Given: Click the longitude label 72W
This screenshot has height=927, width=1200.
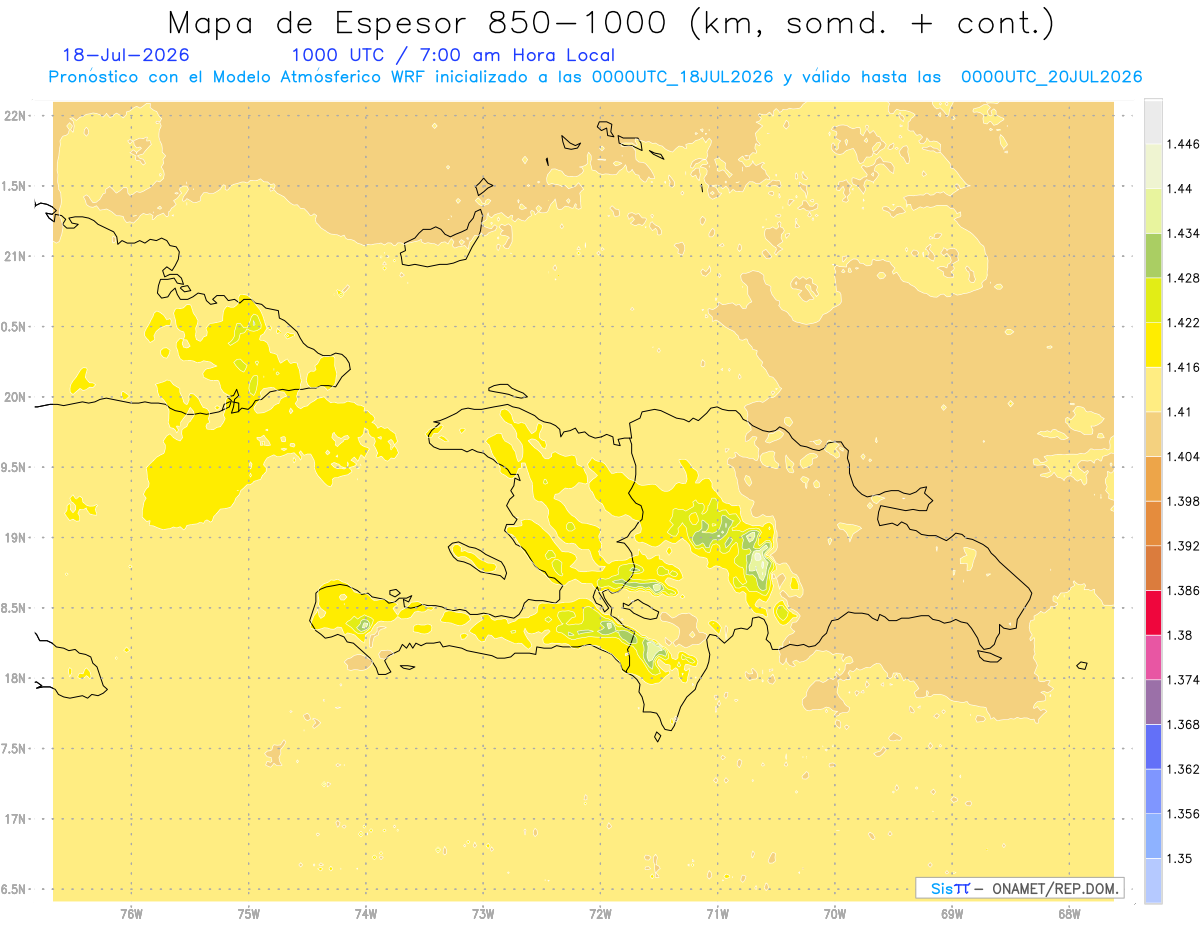Looking at the screenshot, I should click(x=600, y=914).
